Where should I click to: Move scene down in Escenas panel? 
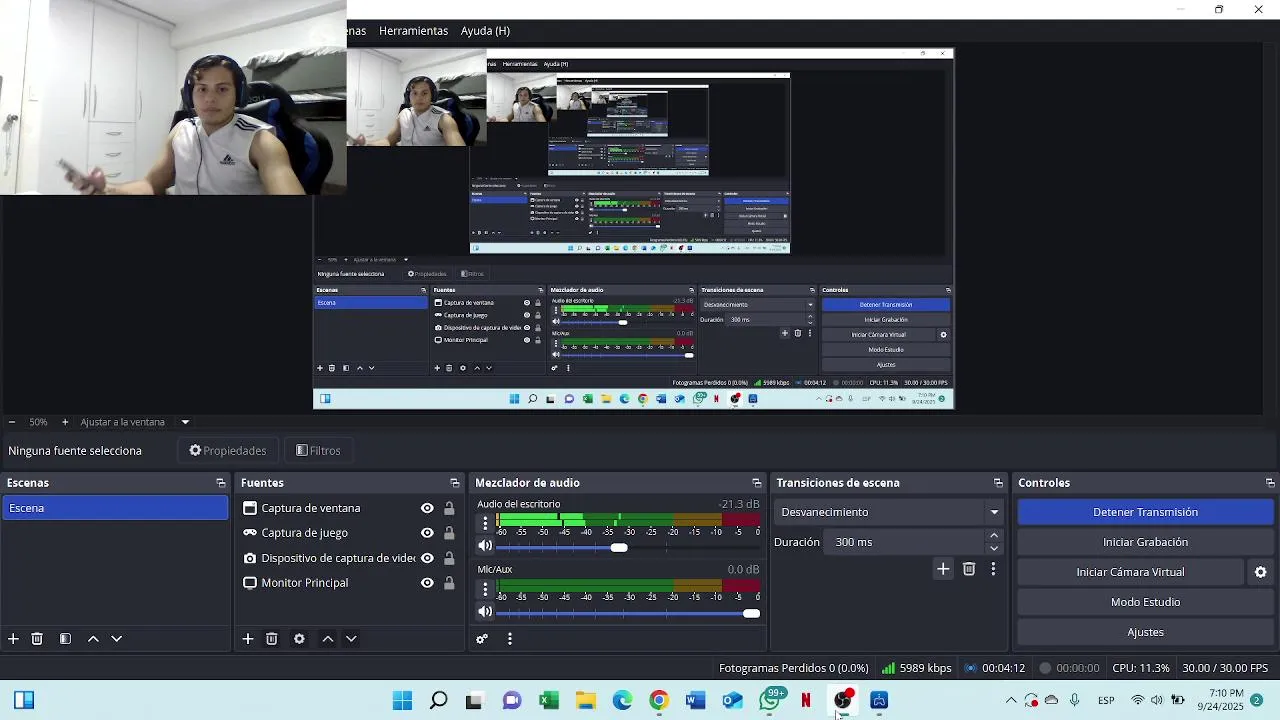point(116,639)
